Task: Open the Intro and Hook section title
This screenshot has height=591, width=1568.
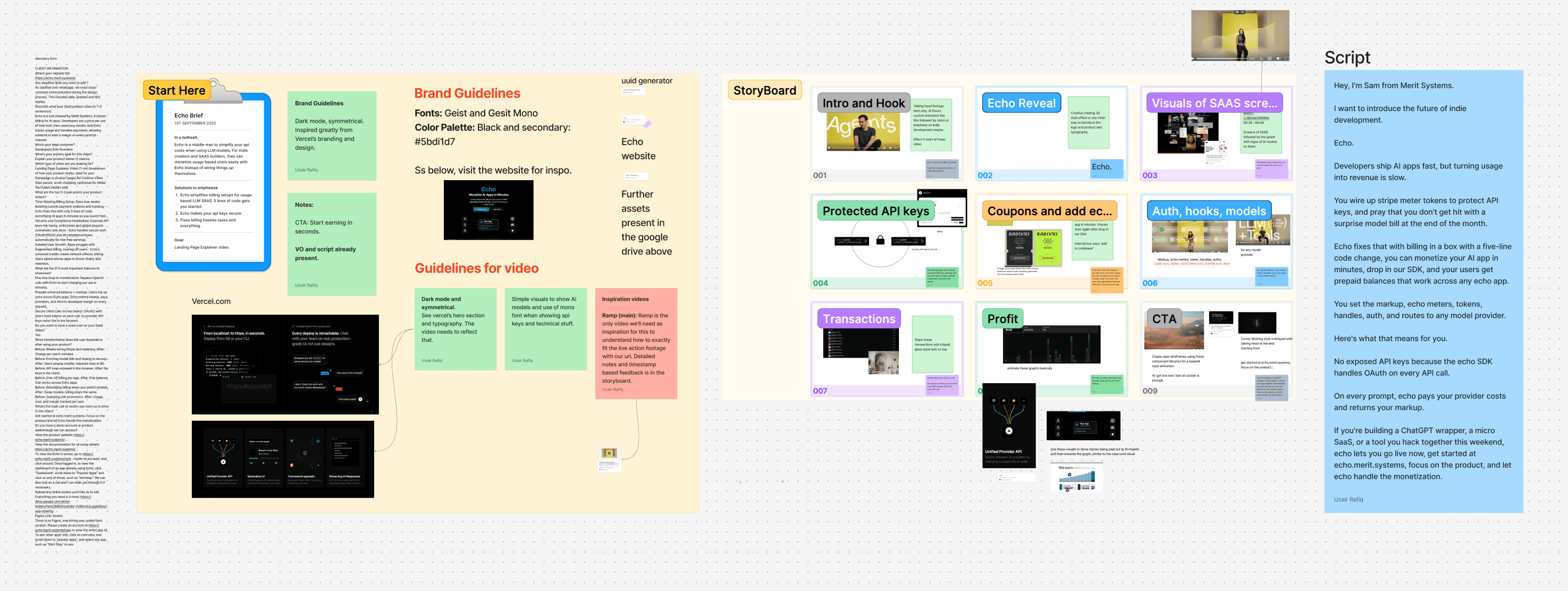Action: tap(863, 103)
